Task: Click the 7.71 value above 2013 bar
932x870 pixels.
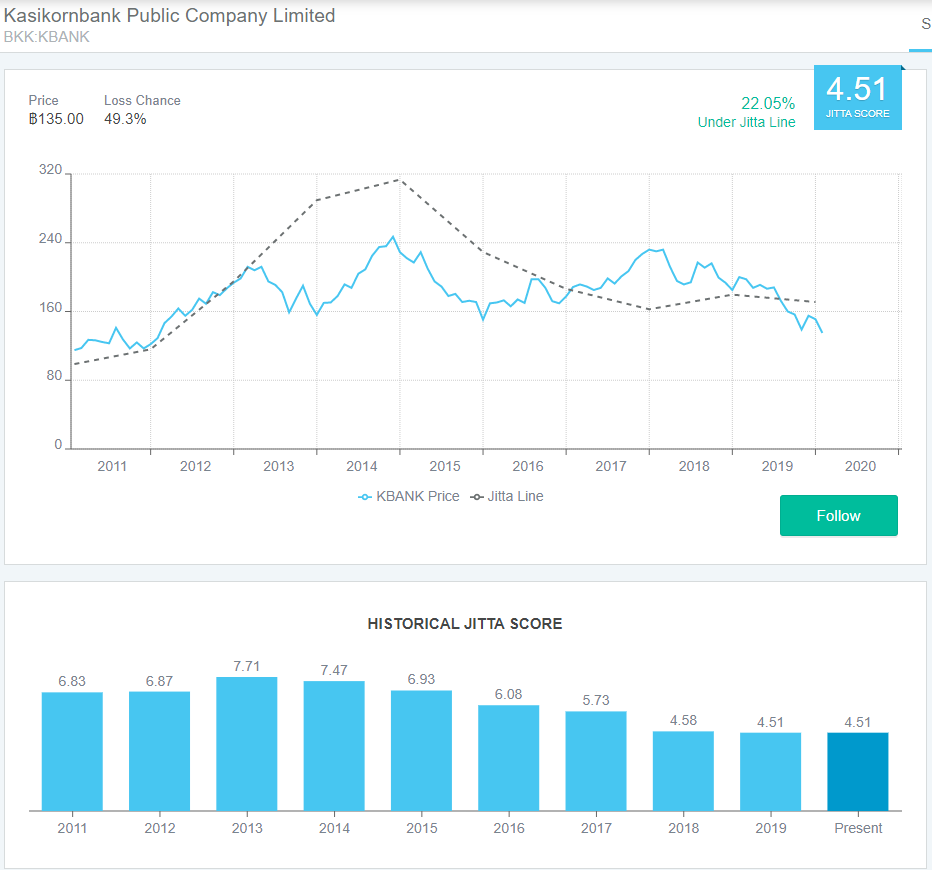Action: click(x=247, y=666)
